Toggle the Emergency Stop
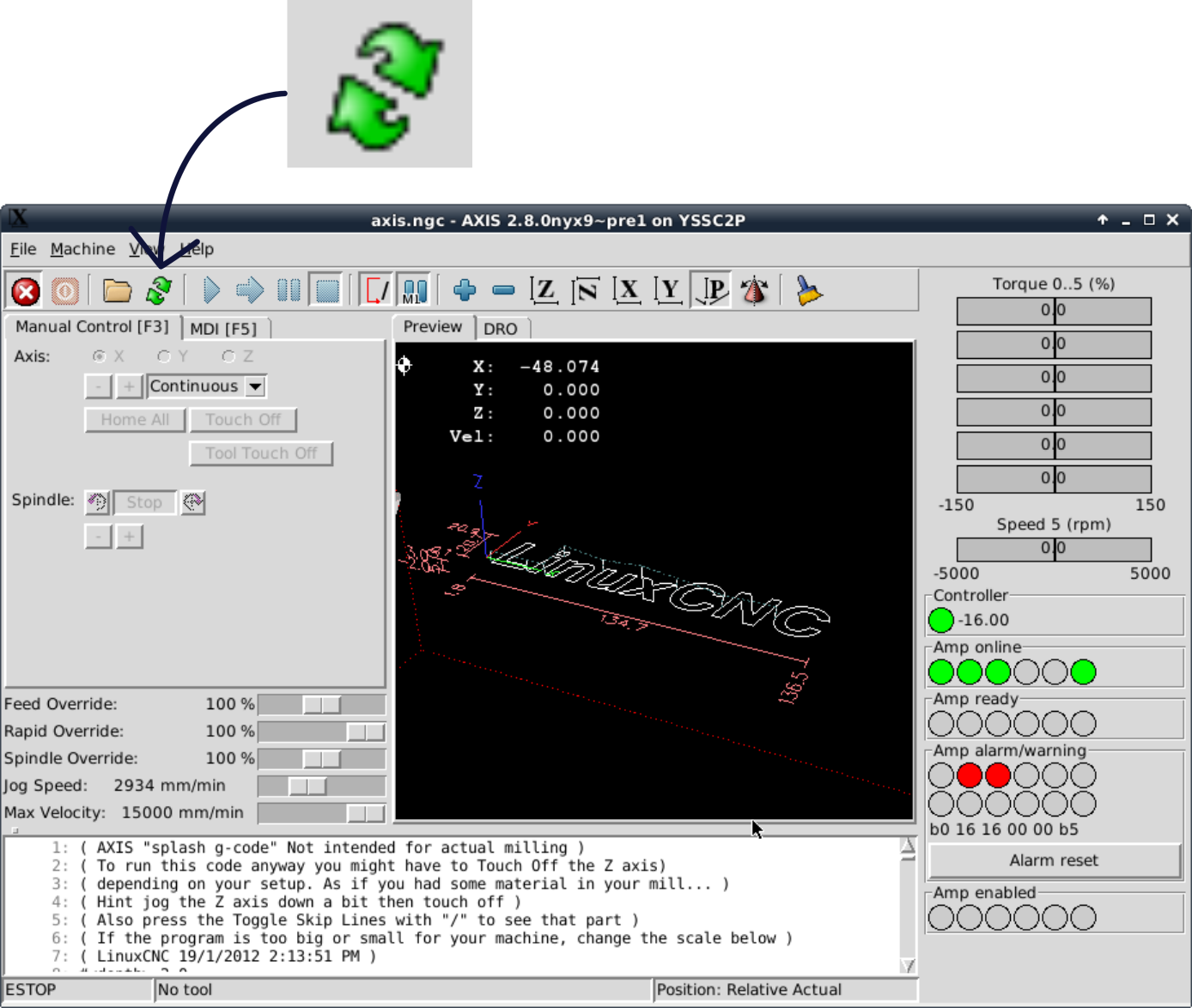Viewport: 1192px width, 1008px height. coord(24,290)
